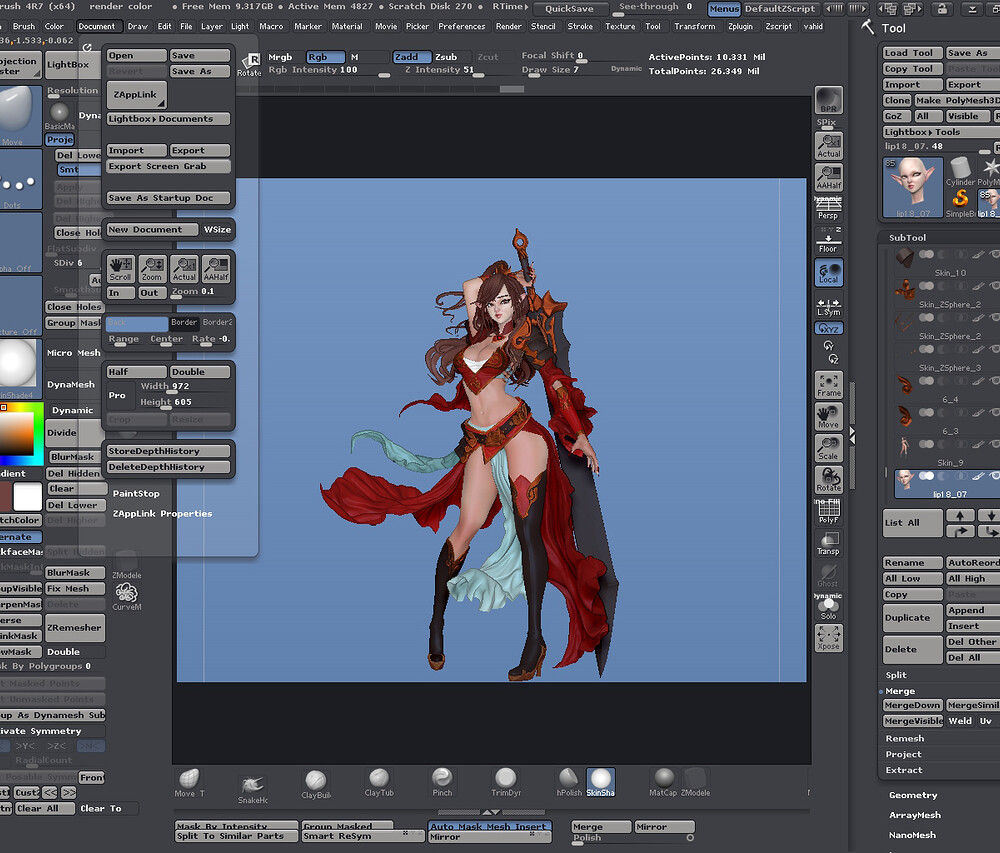The image size is (1000, 853).
Task: Click the Scroll icon in Document palette
Action: (x=120, y=269)
